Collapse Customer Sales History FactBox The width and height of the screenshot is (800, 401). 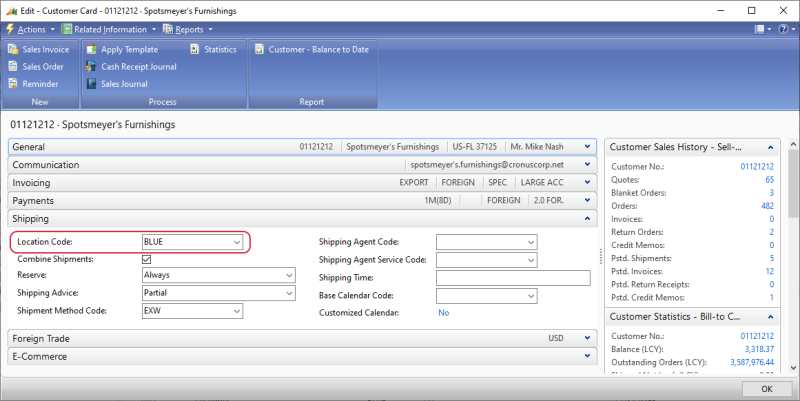tap(770, 147)
